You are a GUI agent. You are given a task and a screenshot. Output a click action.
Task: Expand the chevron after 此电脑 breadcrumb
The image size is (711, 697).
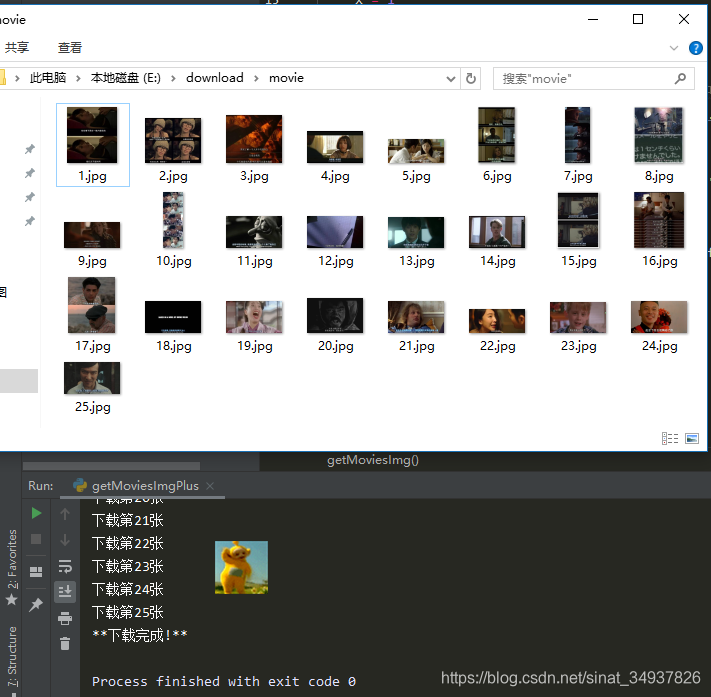point(78,78)
